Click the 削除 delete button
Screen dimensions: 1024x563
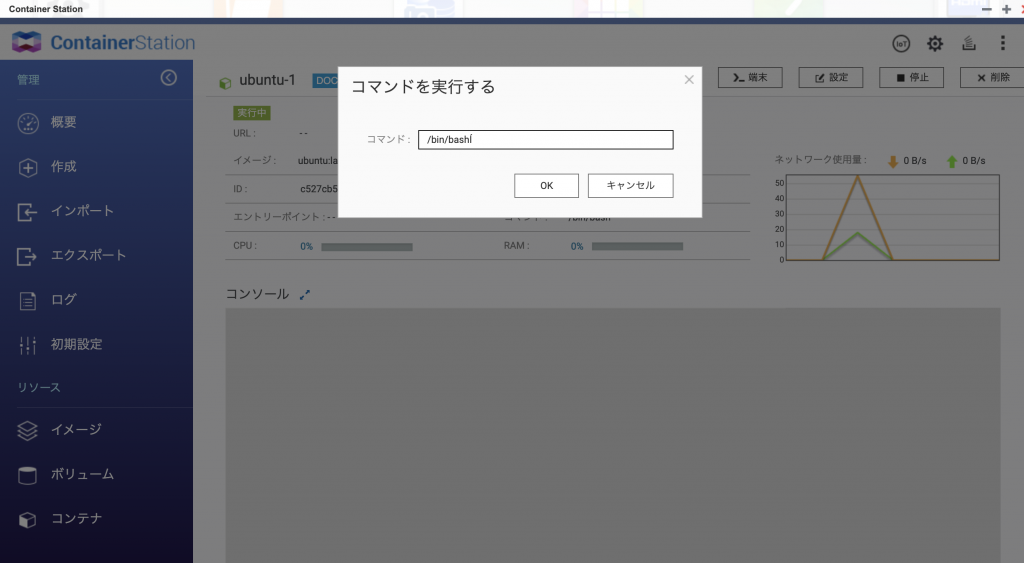coord(992,78)
